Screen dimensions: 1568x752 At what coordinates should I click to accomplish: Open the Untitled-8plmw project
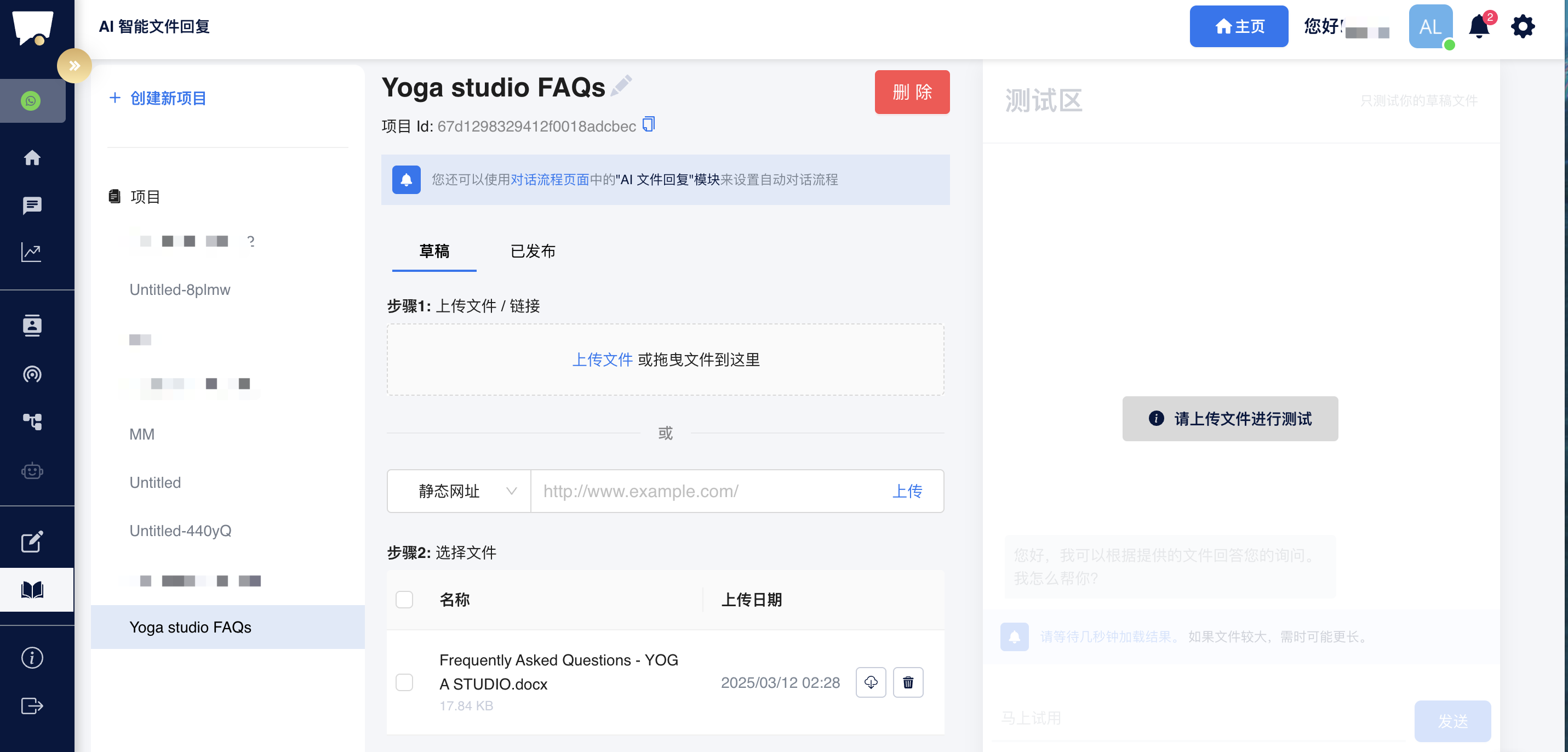[x=180, y=290]
